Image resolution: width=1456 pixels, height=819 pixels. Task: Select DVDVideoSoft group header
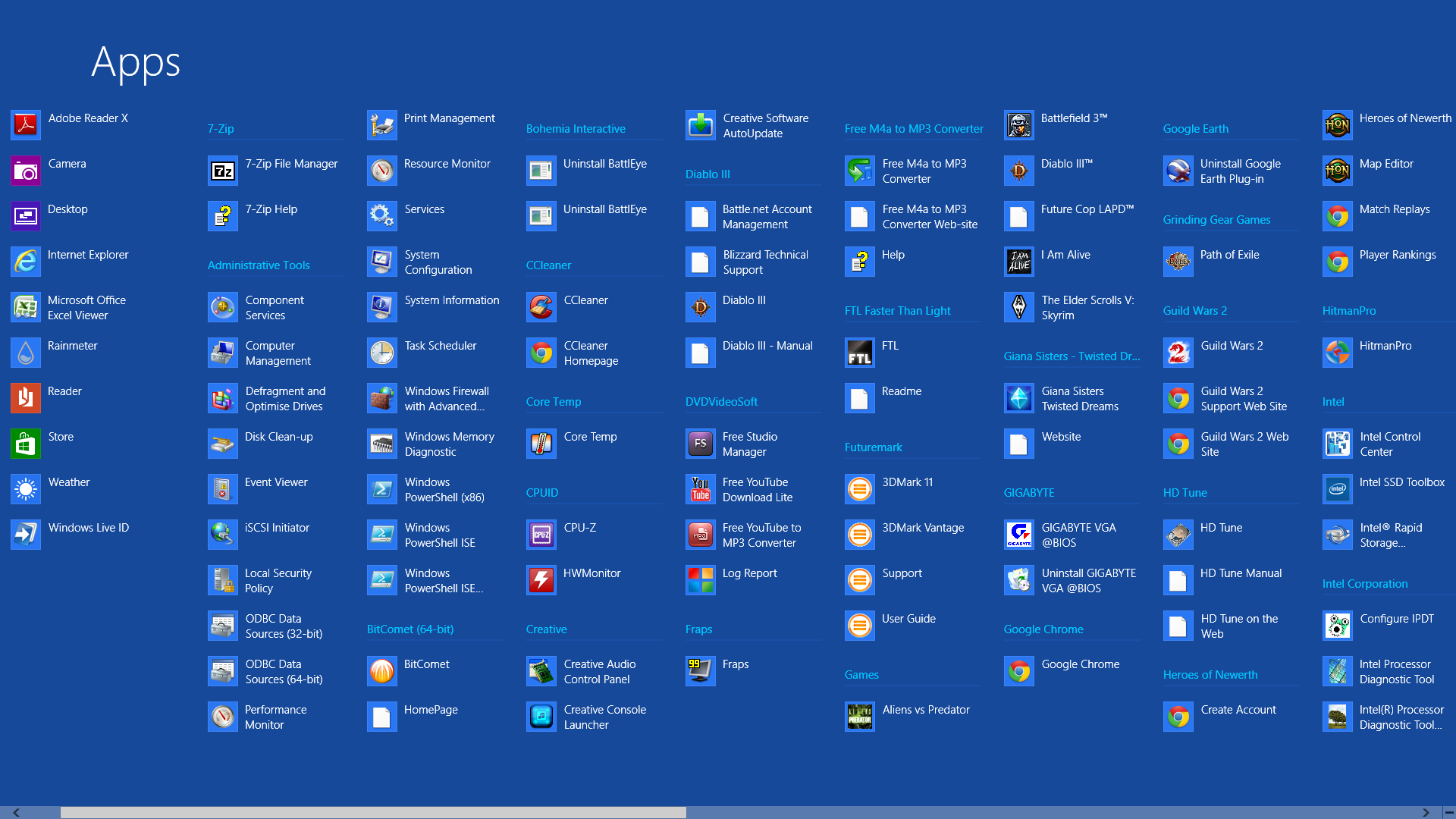click(x=721, y=402)
